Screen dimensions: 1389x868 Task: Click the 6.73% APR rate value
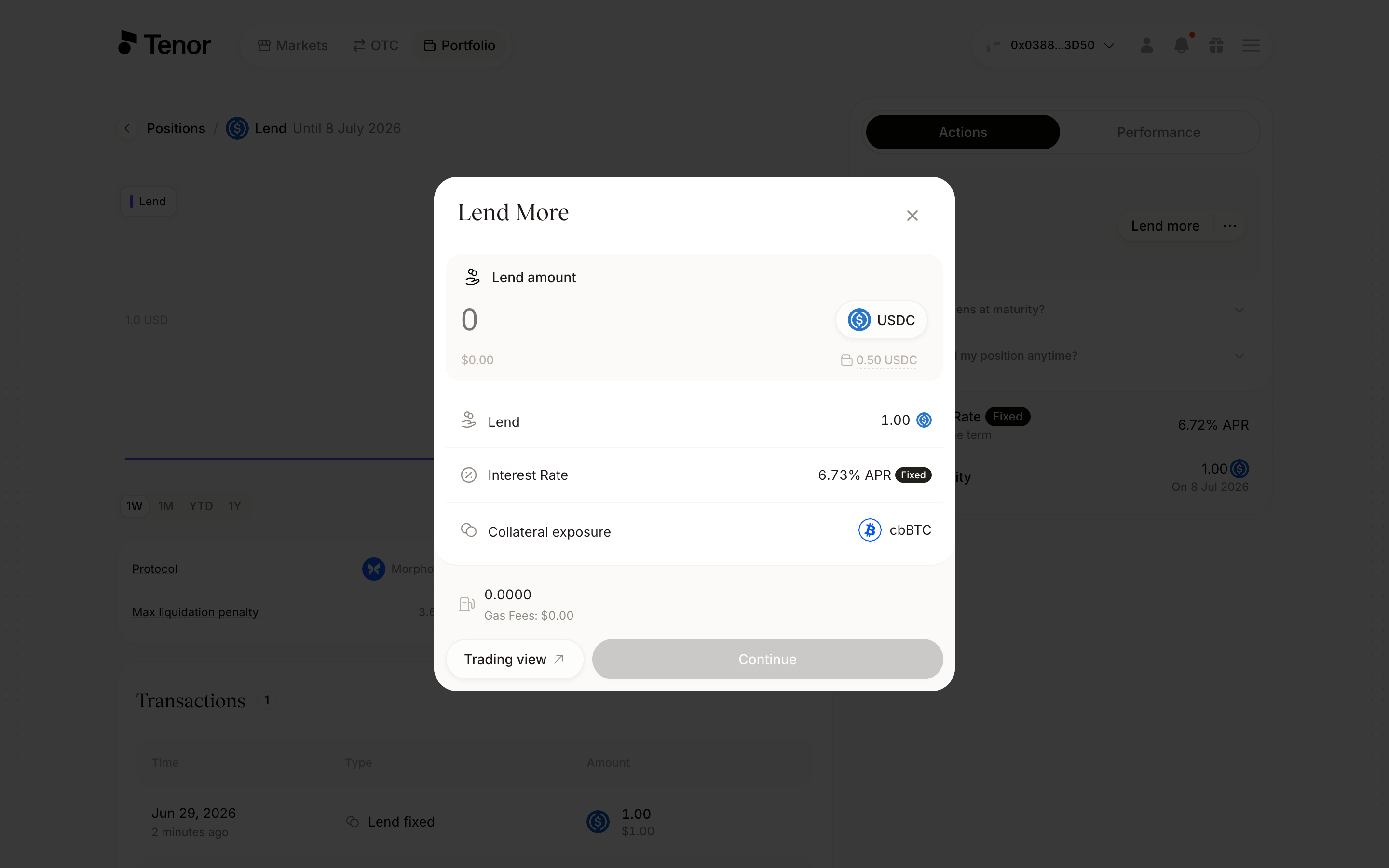[854, 475]
